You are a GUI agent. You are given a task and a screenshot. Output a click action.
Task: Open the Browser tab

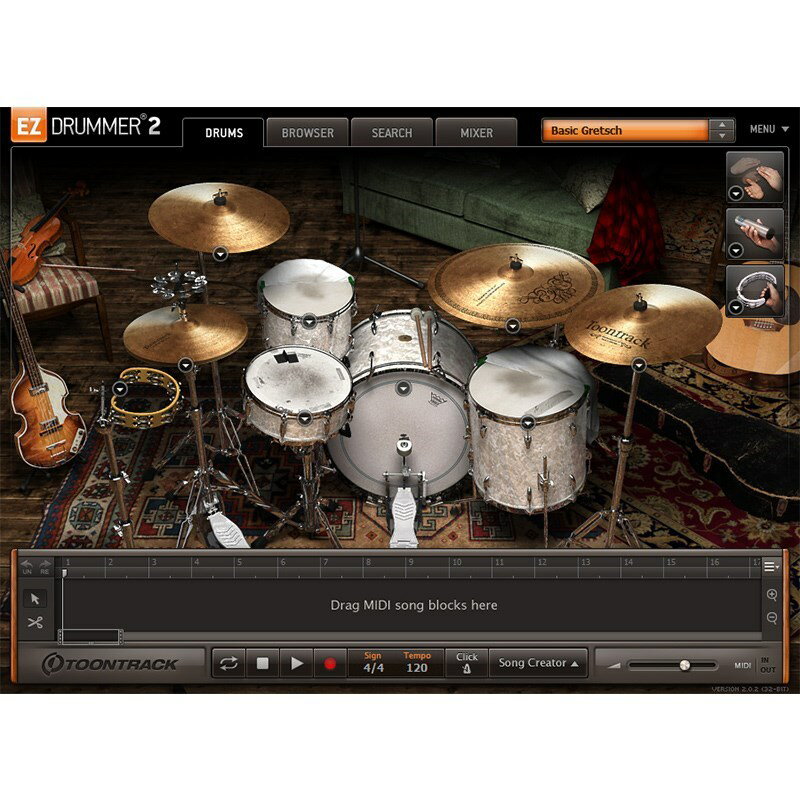307,133
